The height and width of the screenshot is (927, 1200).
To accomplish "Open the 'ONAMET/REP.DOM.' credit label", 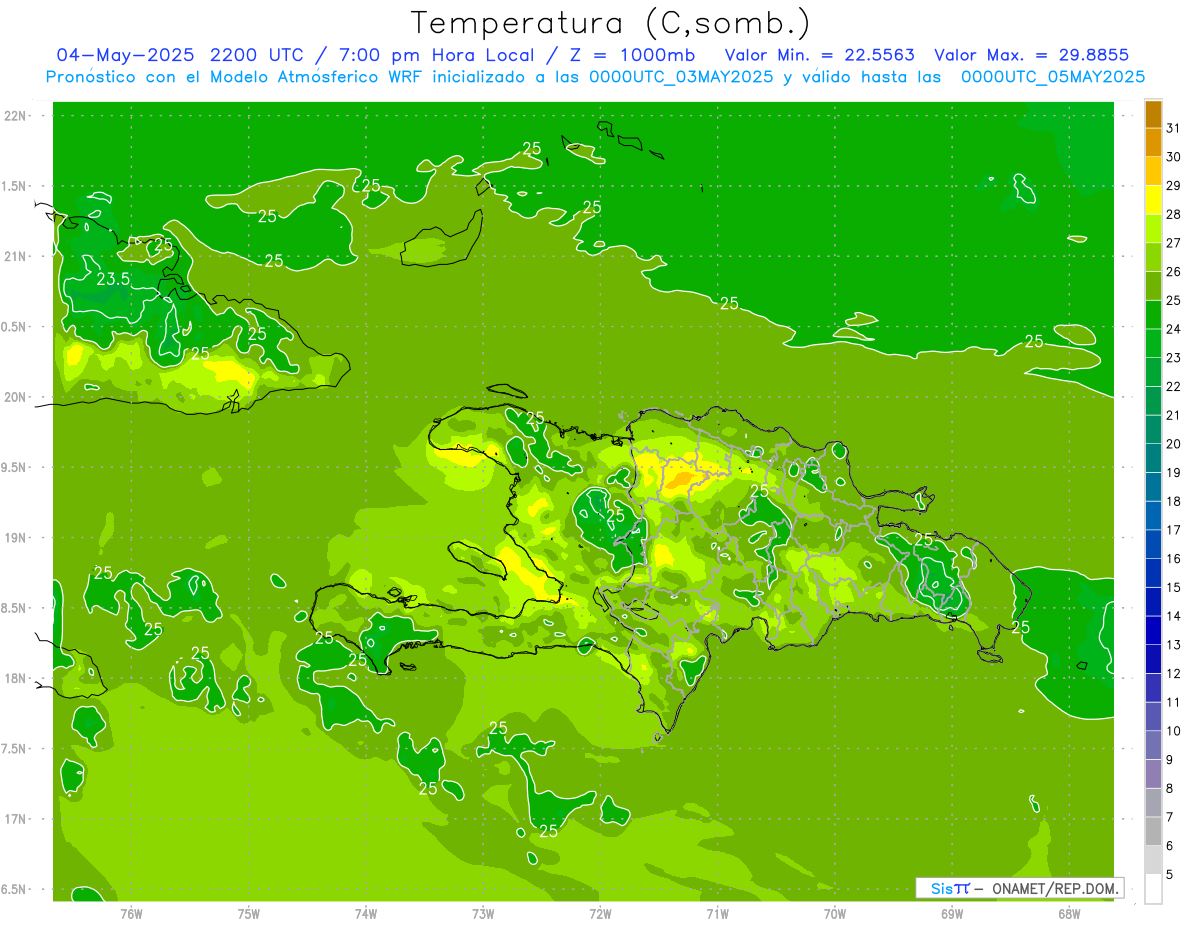I will 1054,888.
